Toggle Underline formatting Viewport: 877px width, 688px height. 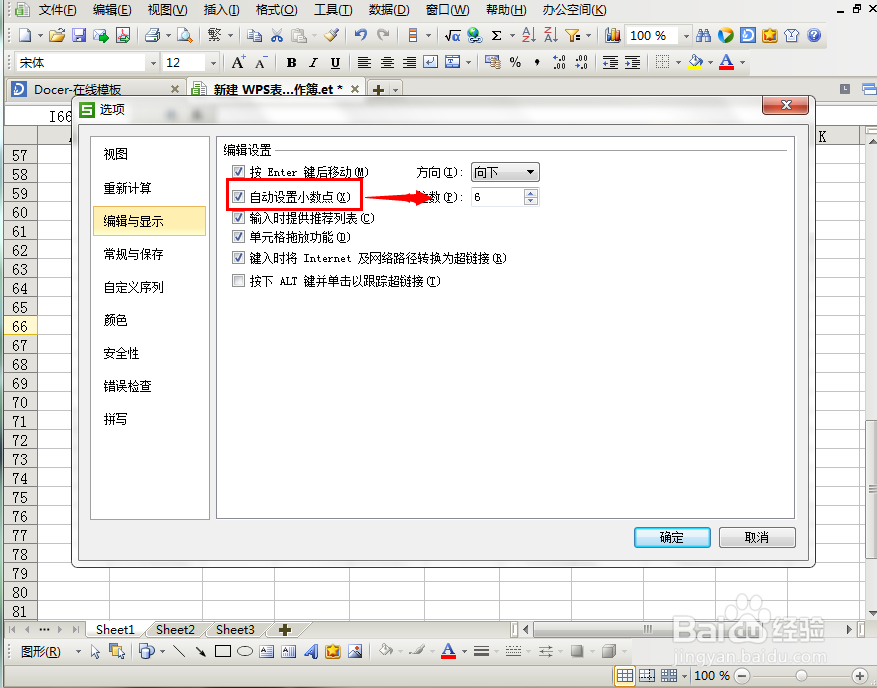click(335, 63)
